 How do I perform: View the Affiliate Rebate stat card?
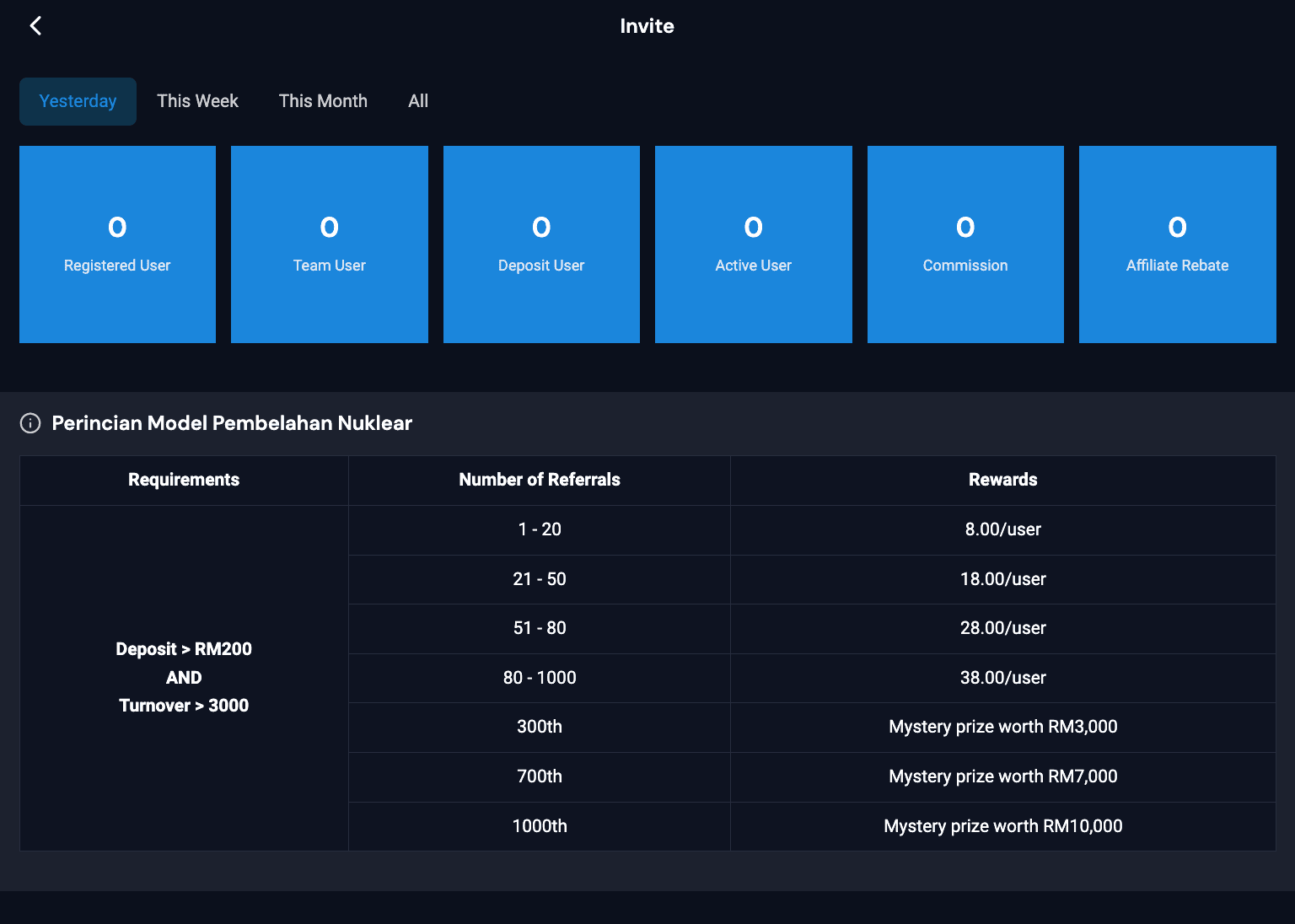pos(1178,244)
